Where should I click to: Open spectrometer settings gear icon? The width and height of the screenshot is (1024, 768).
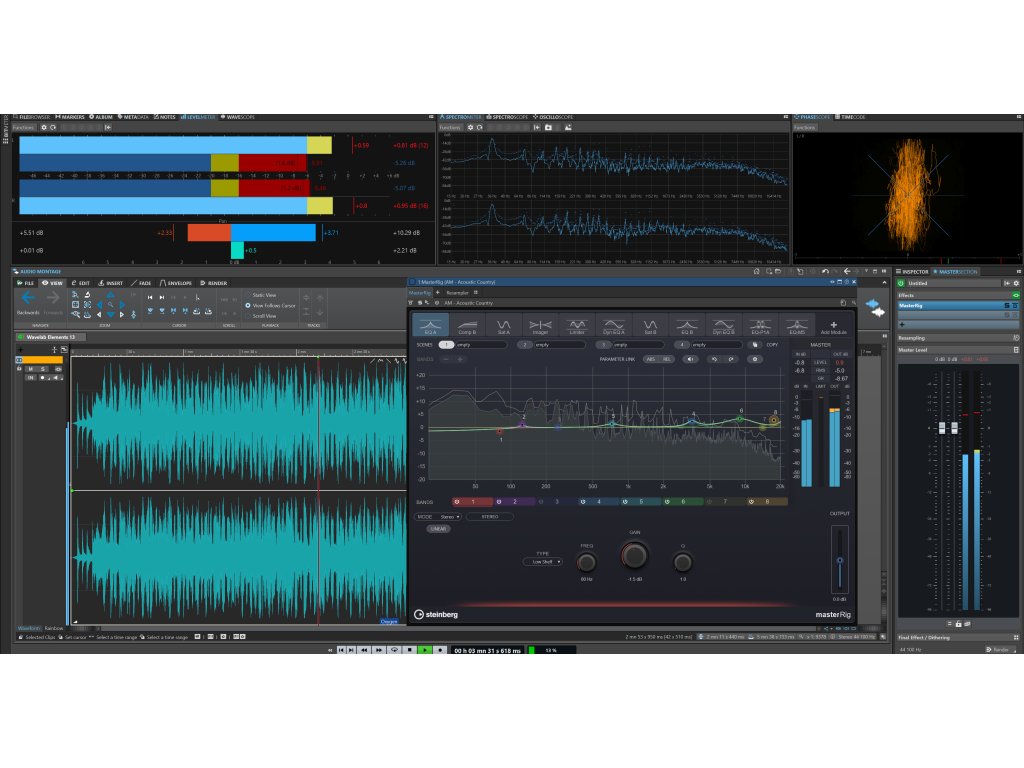[x=470, y=127]
